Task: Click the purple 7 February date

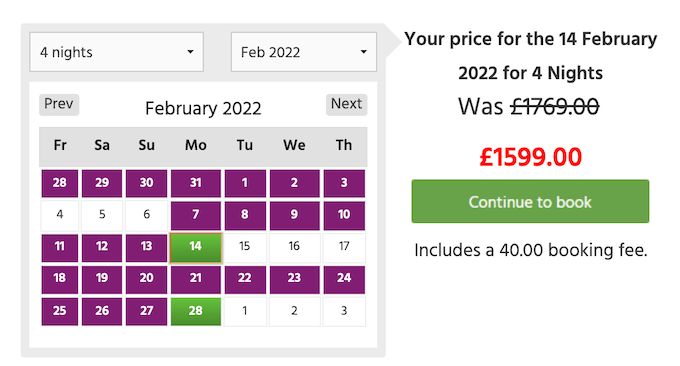Action: [196, 215]
